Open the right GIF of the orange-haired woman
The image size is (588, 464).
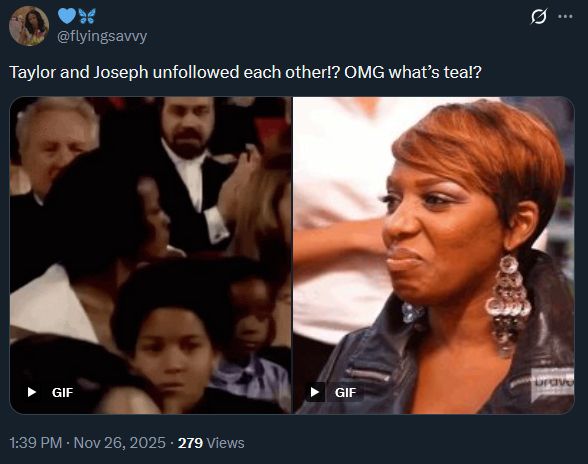click(434, 255)
